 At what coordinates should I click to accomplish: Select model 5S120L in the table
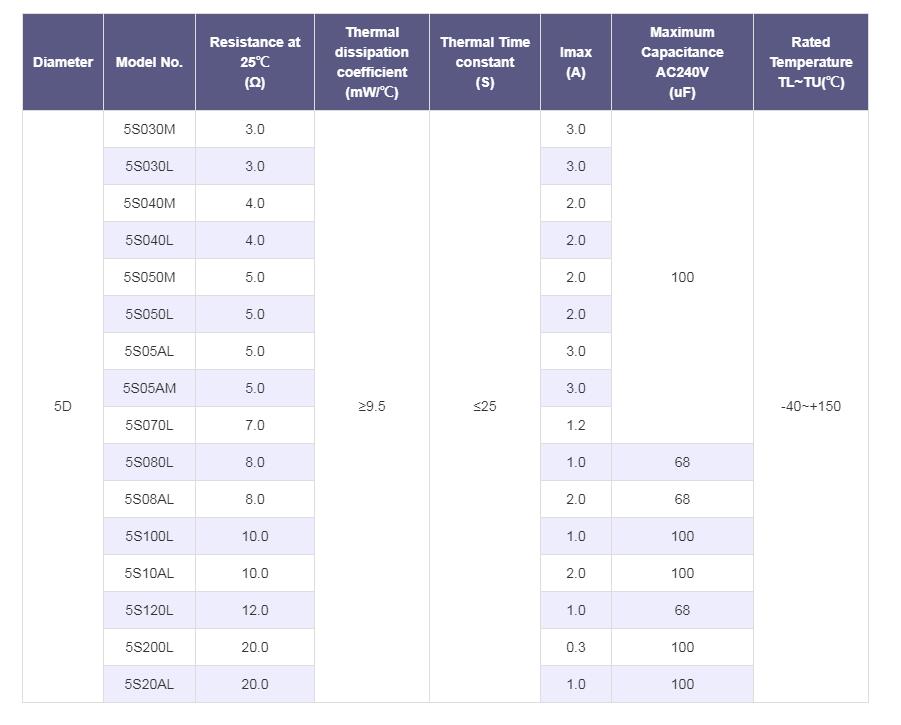coord(149,610)
